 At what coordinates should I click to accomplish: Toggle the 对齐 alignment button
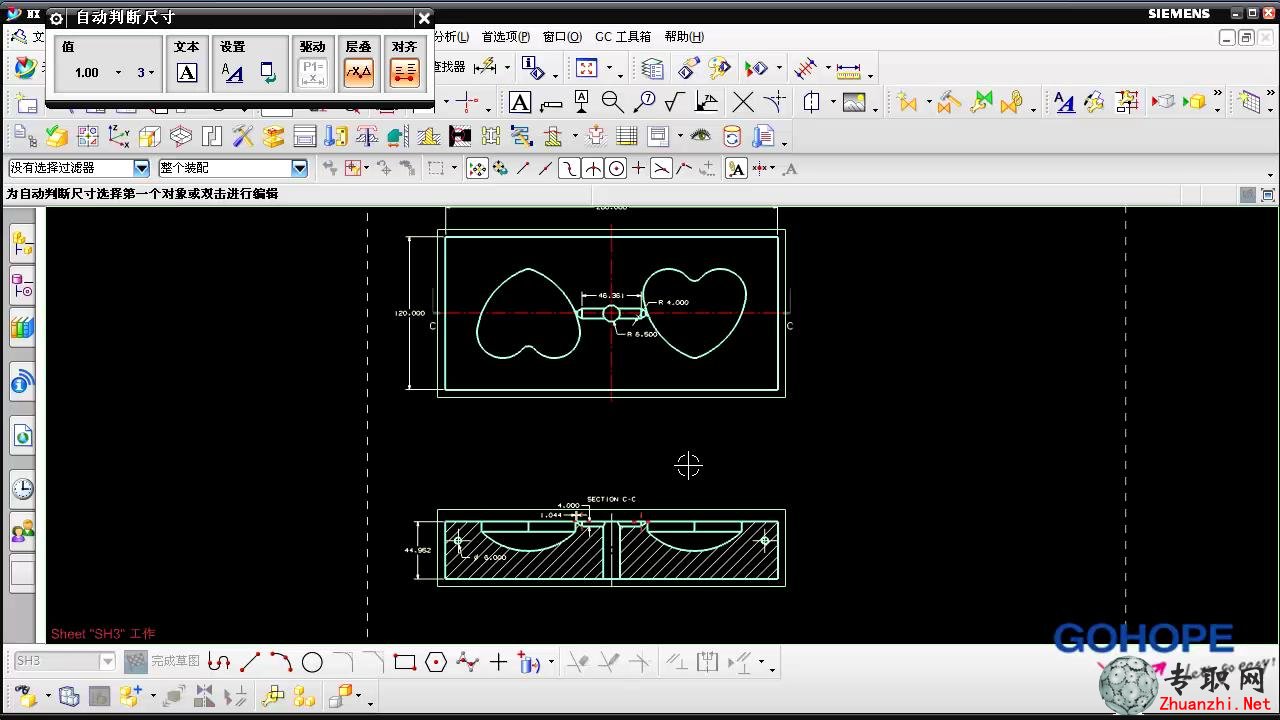pos(404,72)
